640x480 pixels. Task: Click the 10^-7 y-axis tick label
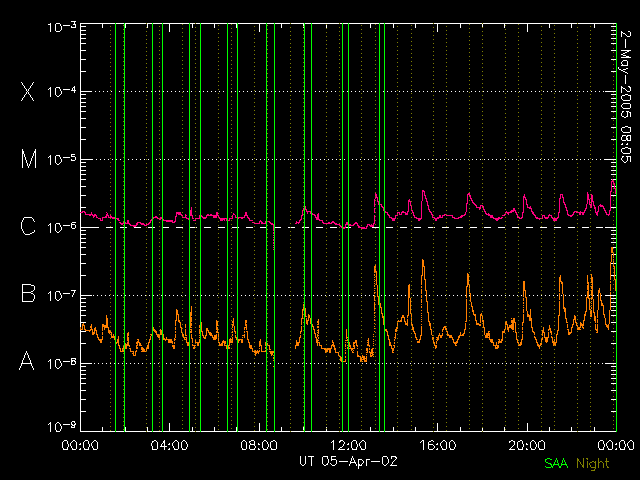coord(62,295)
